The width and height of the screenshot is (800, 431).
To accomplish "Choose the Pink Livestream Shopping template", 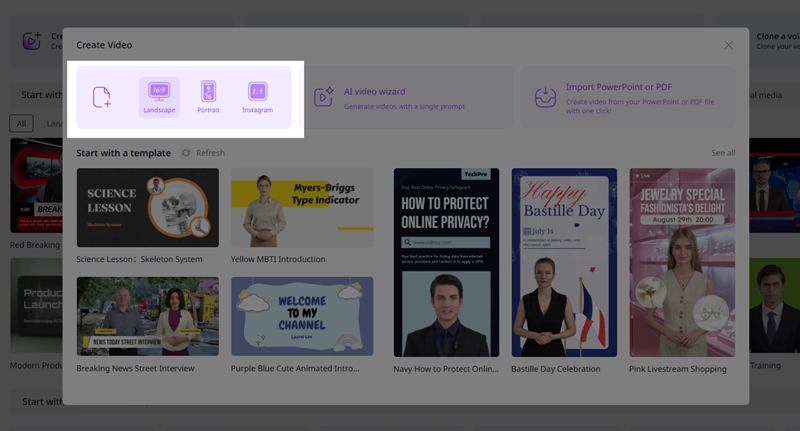I will click(682, 262).
